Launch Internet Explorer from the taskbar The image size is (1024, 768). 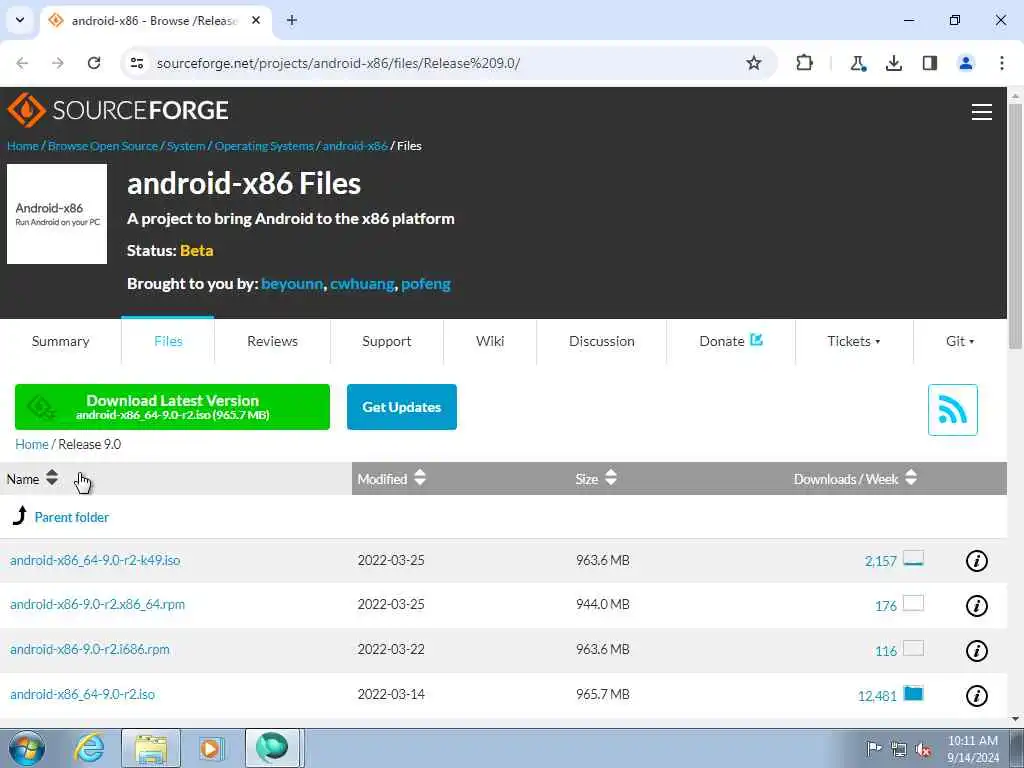point(89,748)
